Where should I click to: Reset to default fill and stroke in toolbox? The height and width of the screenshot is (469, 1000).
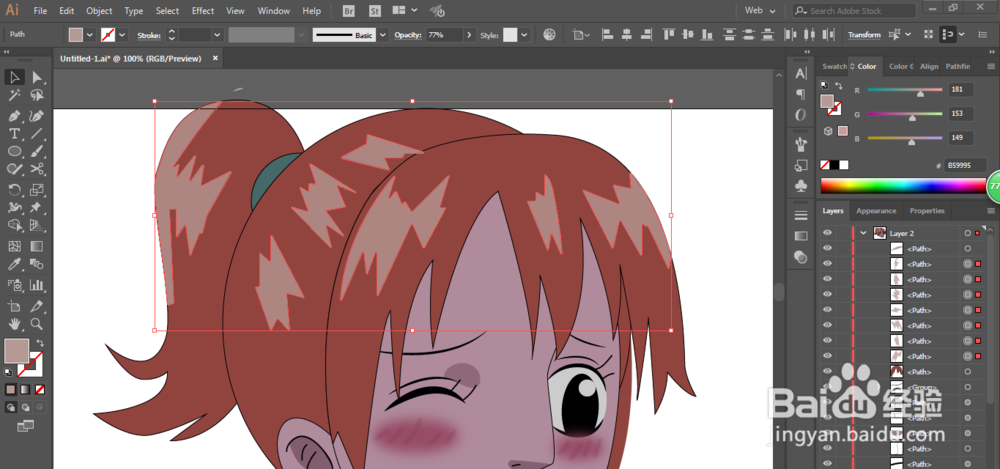pos(8,373)
